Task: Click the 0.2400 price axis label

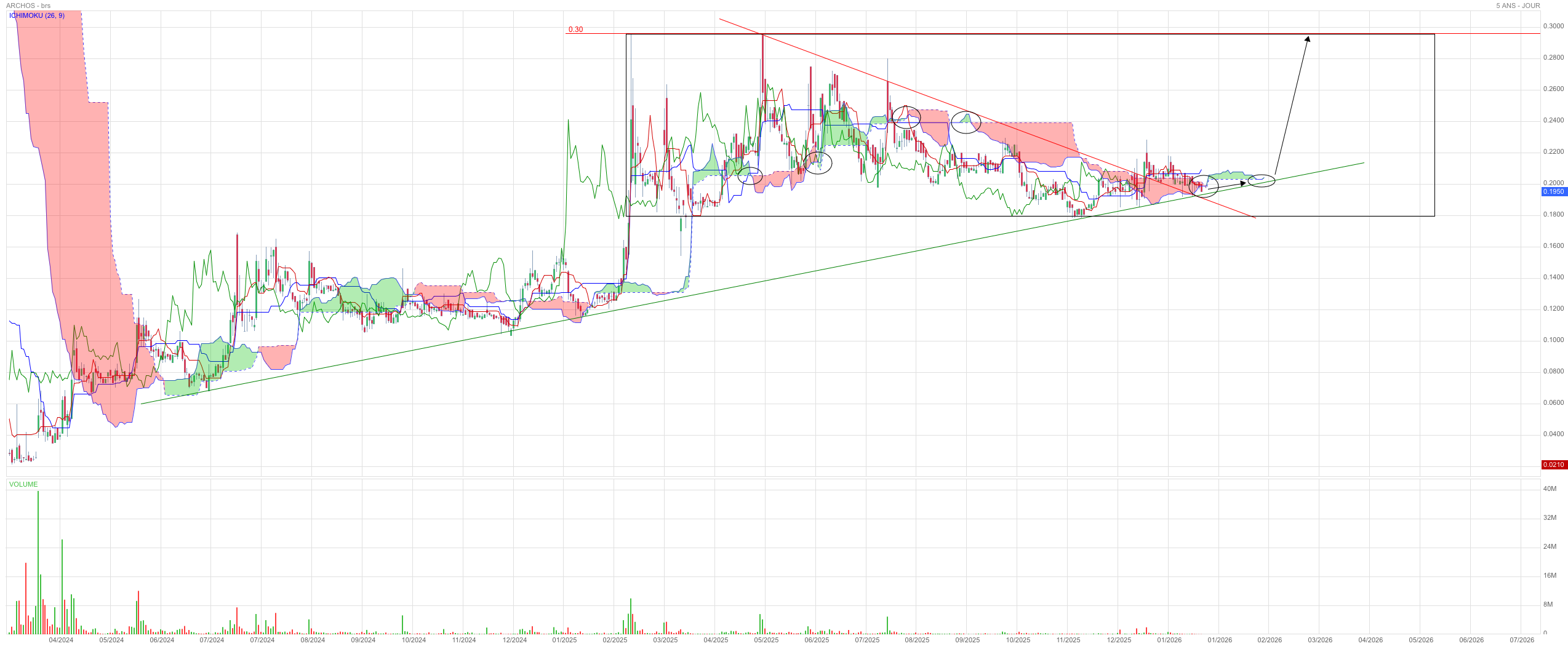Action: pyautogui.click(x=1553, y=120)
